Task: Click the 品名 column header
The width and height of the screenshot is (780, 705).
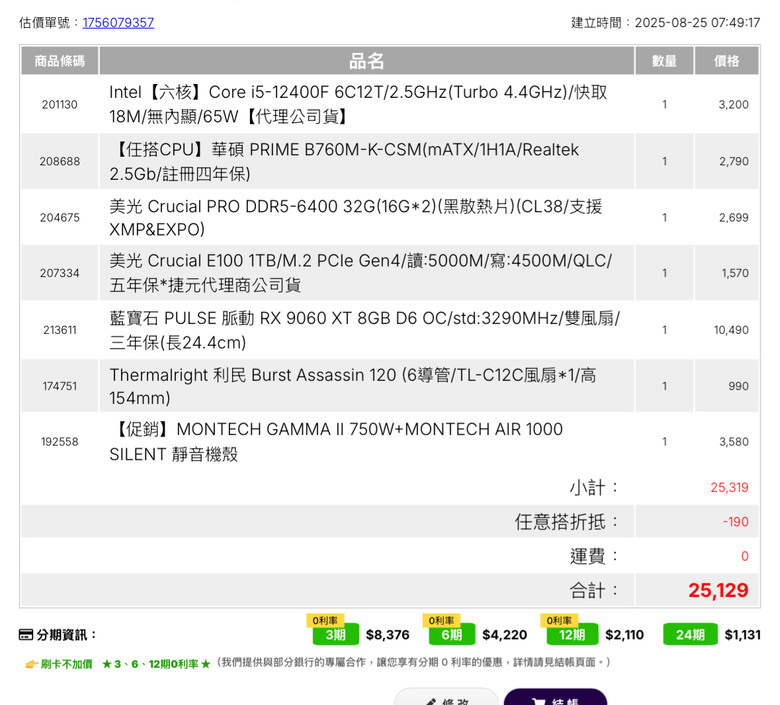Action: point(367,61)
